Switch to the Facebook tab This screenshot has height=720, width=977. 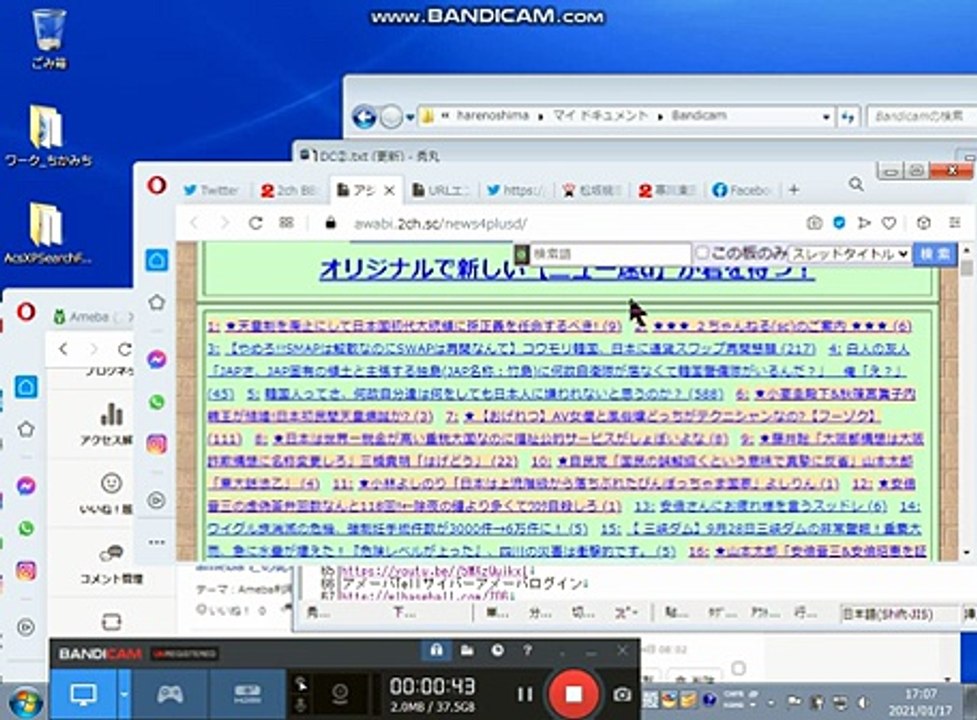[742, 190]
